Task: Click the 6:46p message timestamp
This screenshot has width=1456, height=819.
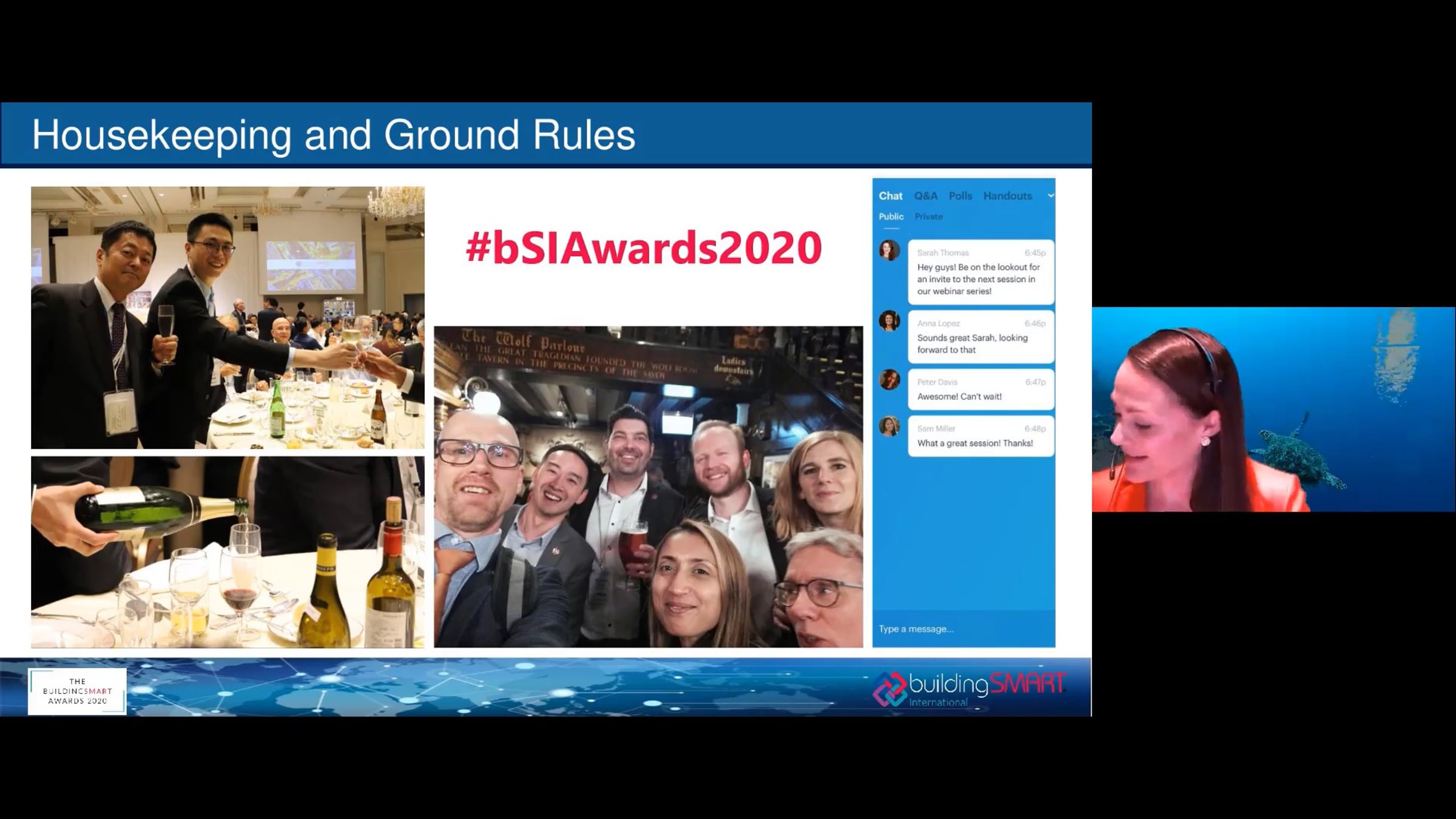Action: [x=1035, y=323]
